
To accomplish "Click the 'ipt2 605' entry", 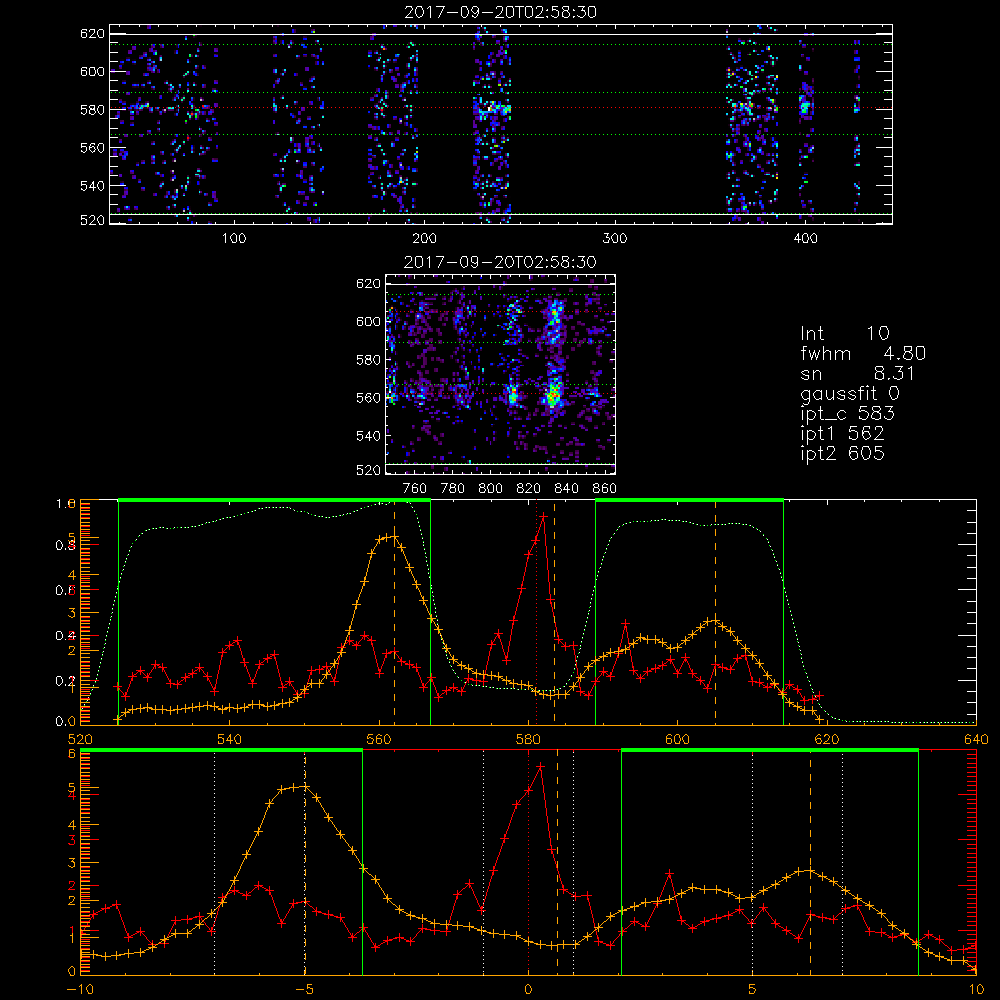I will pos(842,453).
